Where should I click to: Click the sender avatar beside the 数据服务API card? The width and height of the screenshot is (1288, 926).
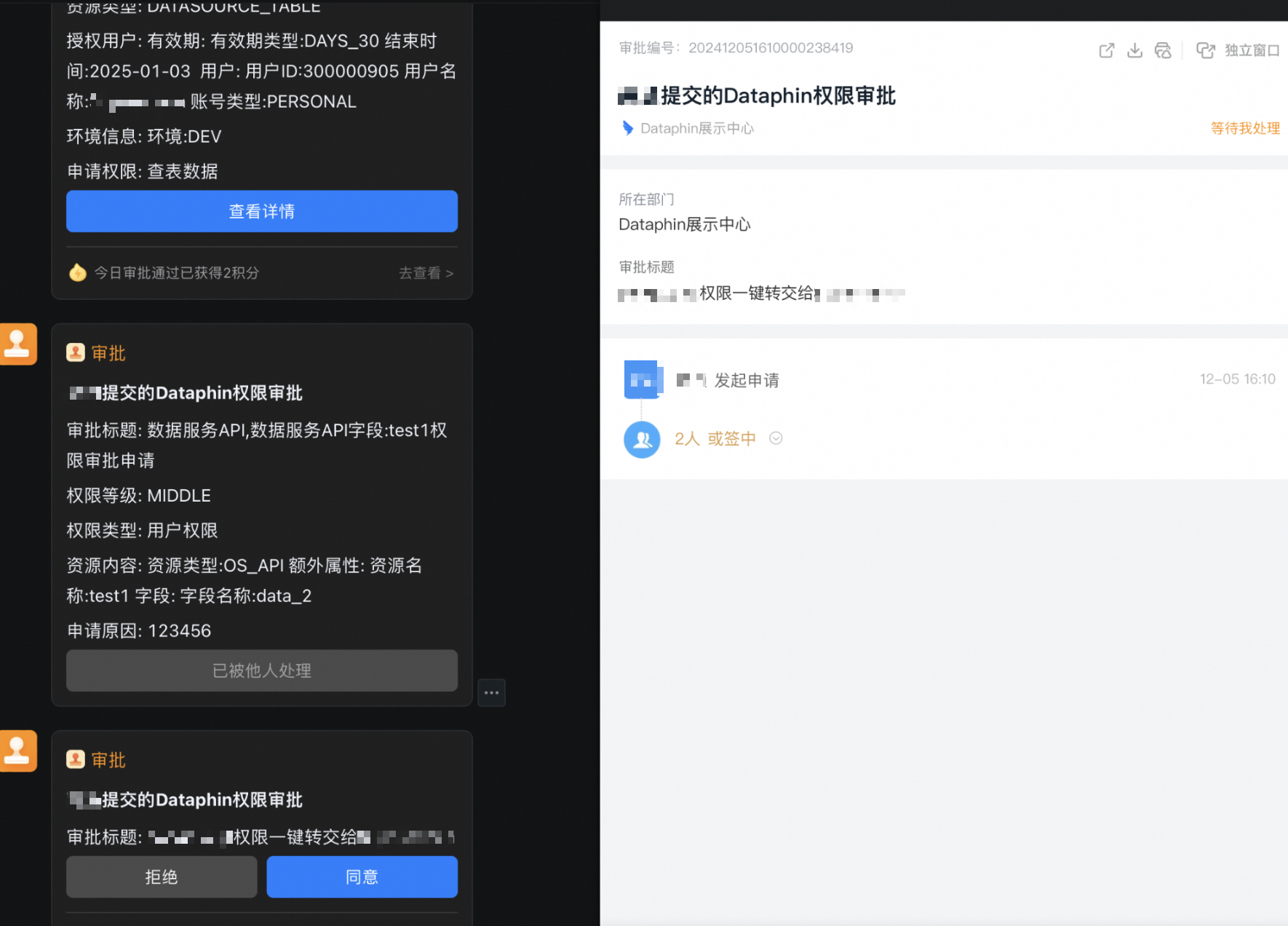[x=17, y=344]
